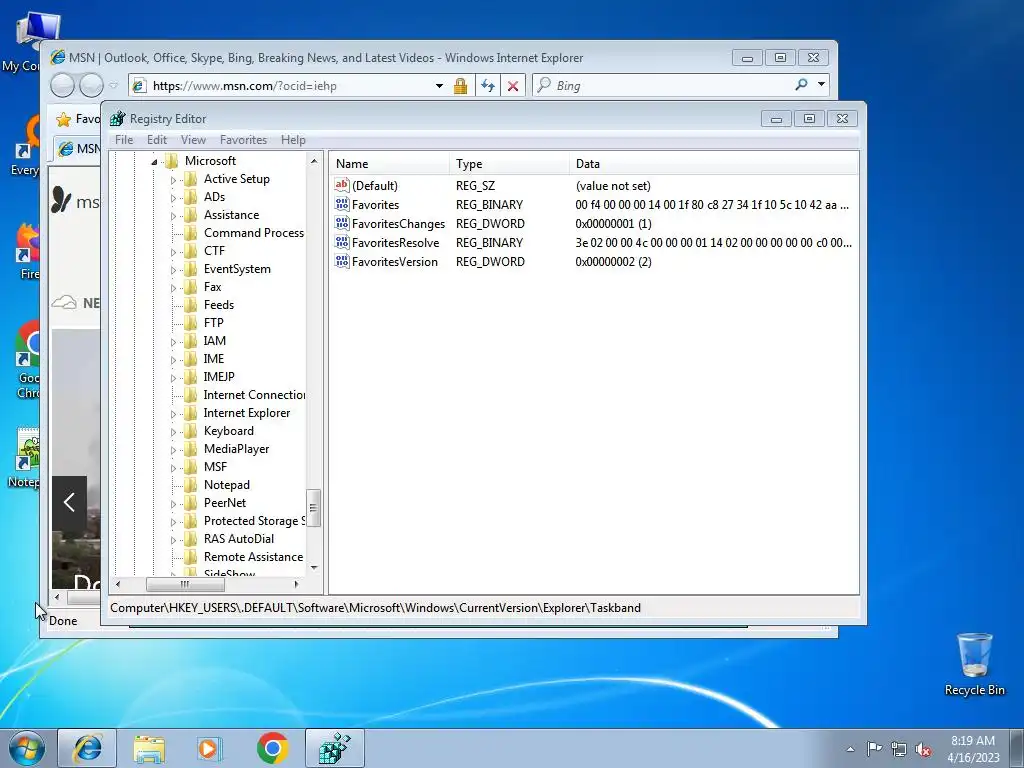Image resolution: width=1024 pixels, height=768 pixels.
Task: Click previous slide arrow on MSN page
Action: click(x=69, y=502)
